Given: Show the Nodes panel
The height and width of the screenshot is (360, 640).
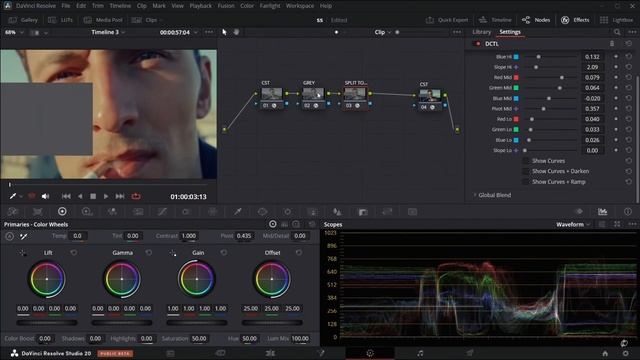Looking at the screenshot, I should click(536, 20).
